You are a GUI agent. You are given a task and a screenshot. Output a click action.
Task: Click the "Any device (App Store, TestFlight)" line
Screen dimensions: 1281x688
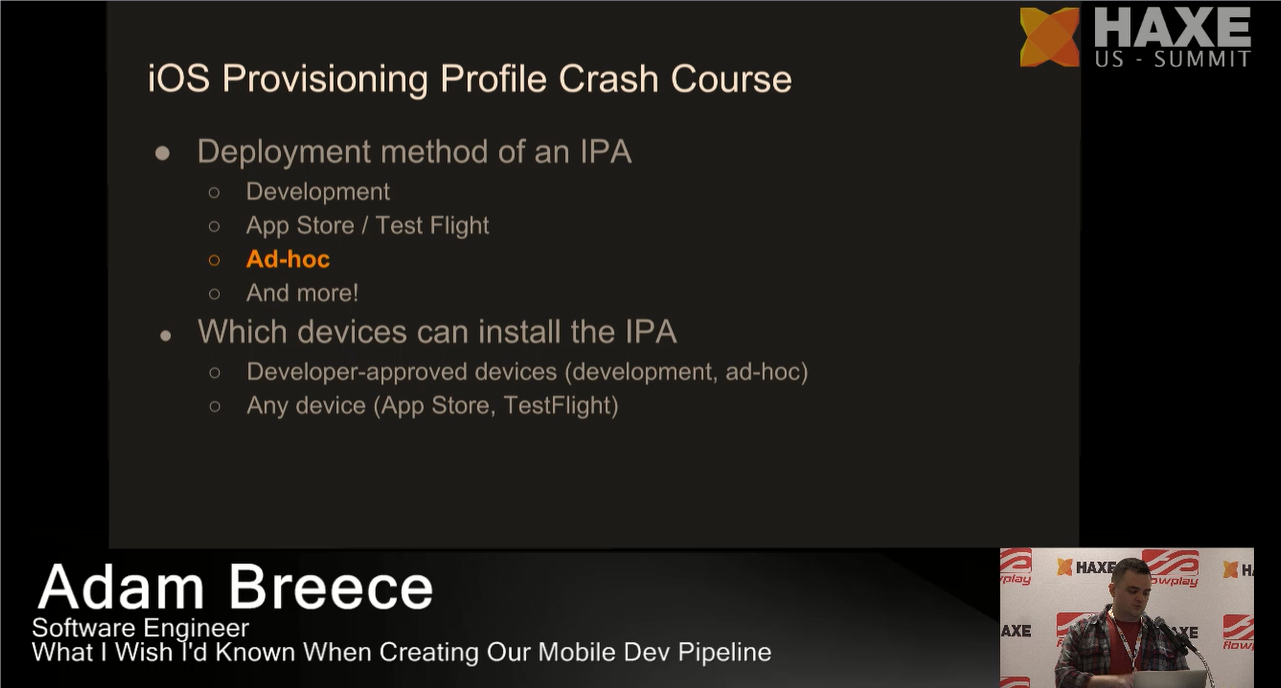pyautogui.click(x=432, y=405)
